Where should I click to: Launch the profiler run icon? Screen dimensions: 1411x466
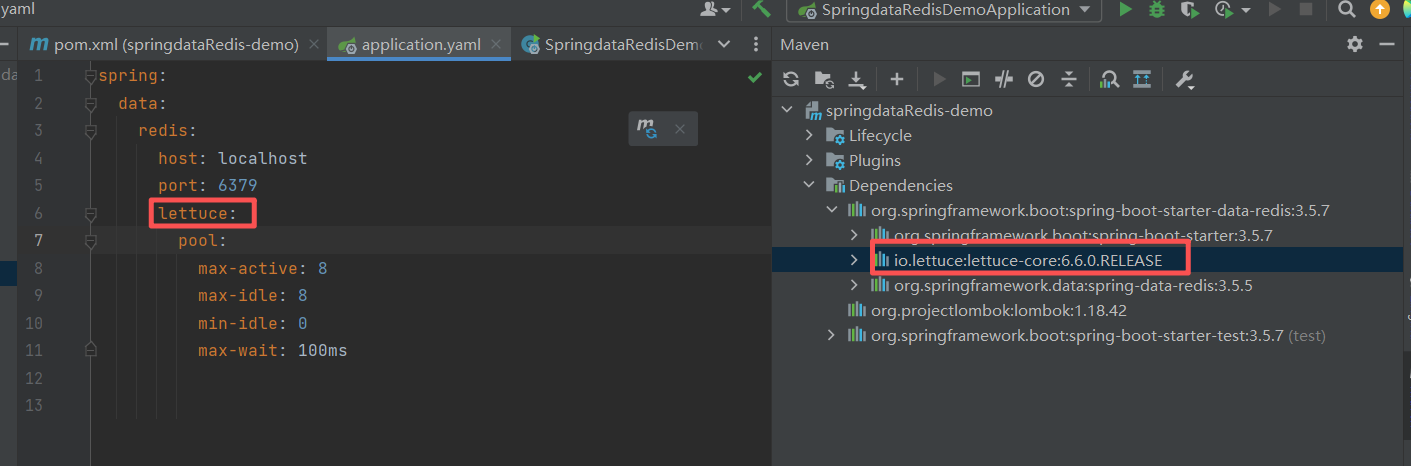(1223, 9)
